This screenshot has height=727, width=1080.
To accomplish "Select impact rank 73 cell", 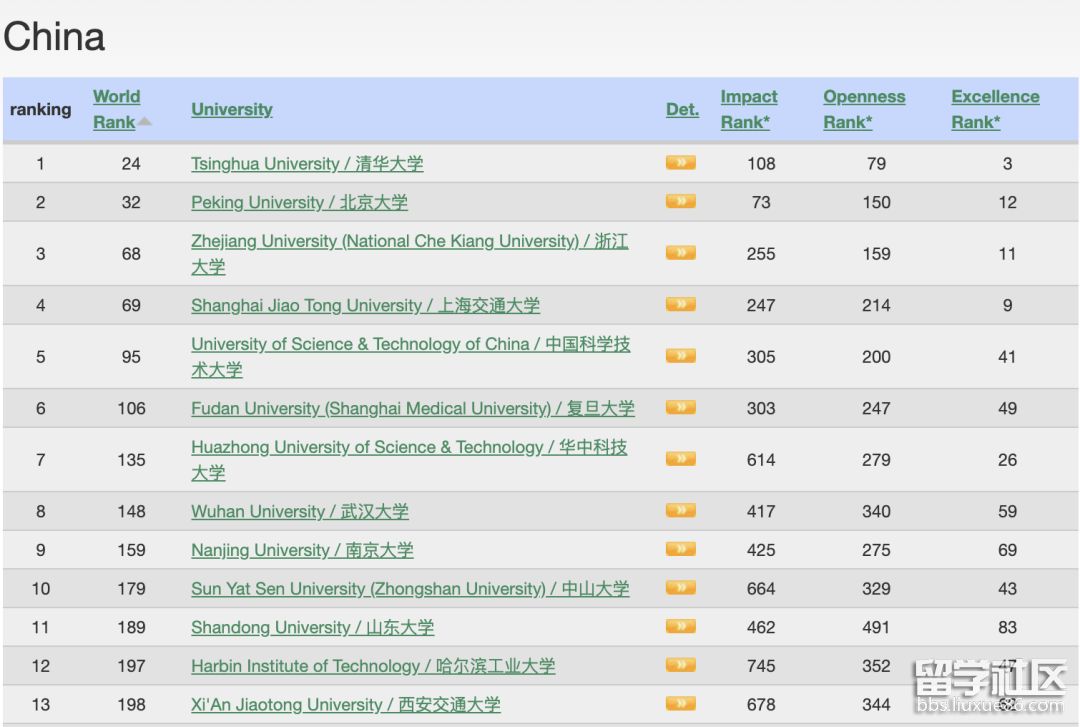I will pyautogui.click(x=761, y=203).
